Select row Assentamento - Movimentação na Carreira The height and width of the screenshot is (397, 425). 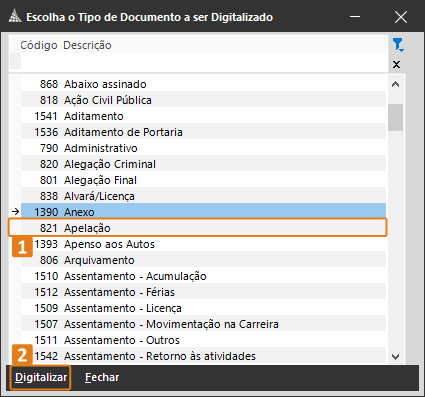coord(203,324)
